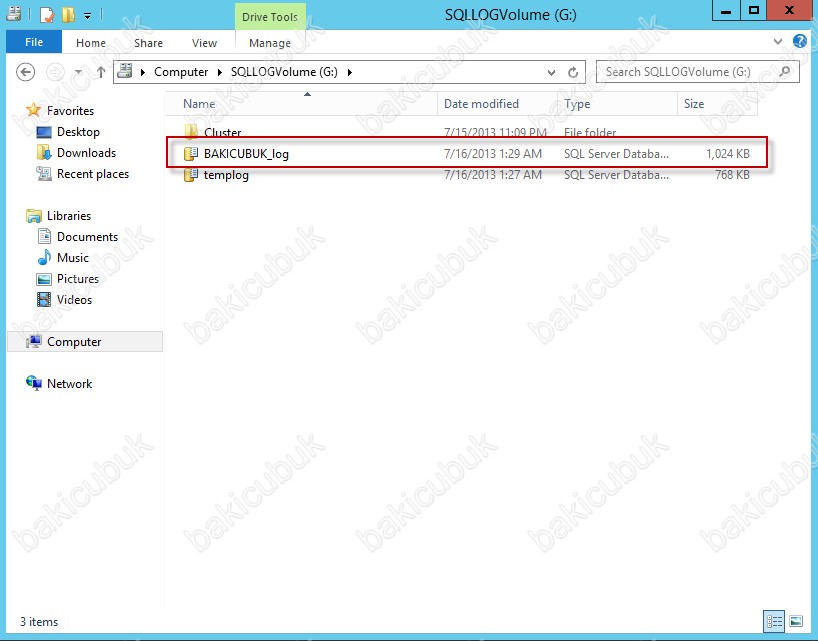818x641 pixels.
Task: Click the Pictures library icon
Action: coord(44,279)
